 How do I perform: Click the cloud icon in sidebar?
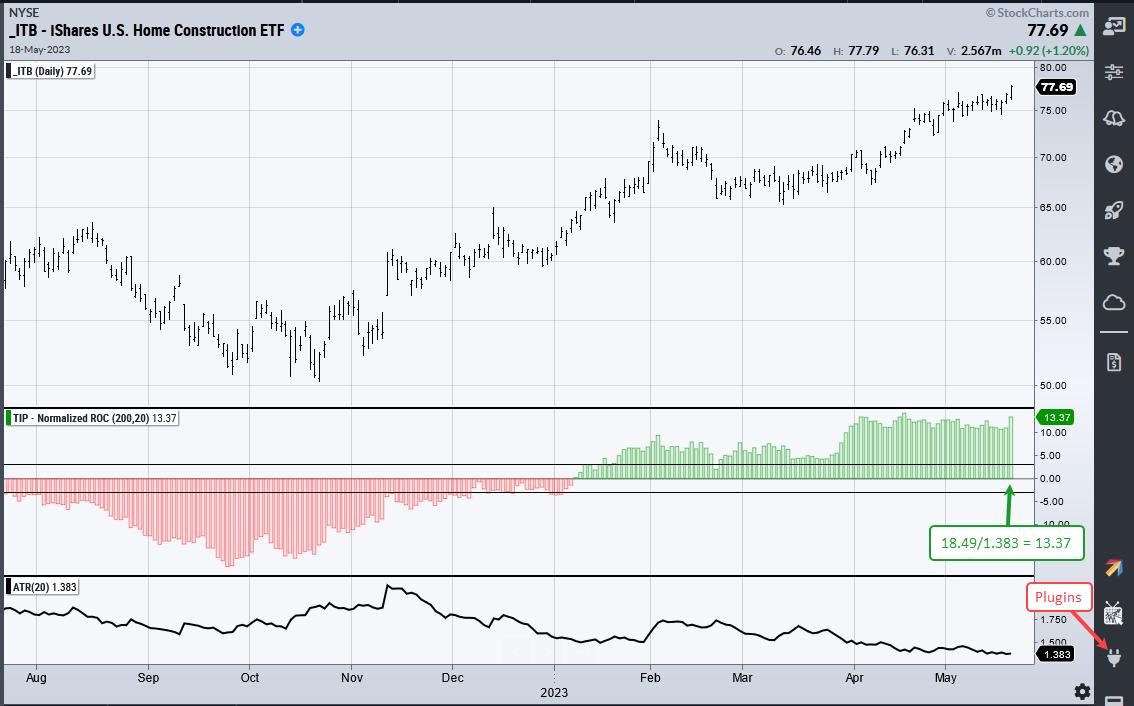pyautogui.click(x=1114, y=302)
